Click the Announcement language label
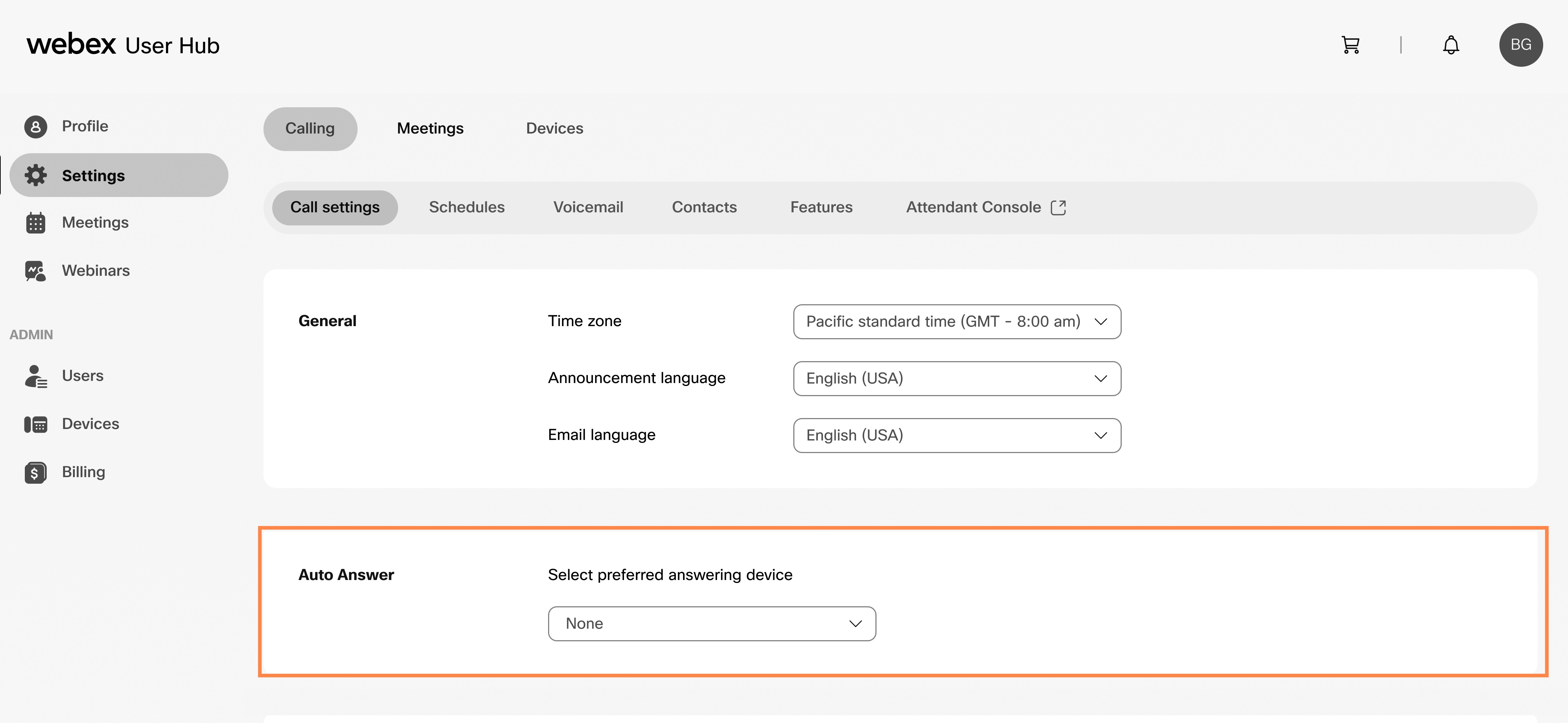The height and width of the screenshot is (723, 1568). pos(637,378)
